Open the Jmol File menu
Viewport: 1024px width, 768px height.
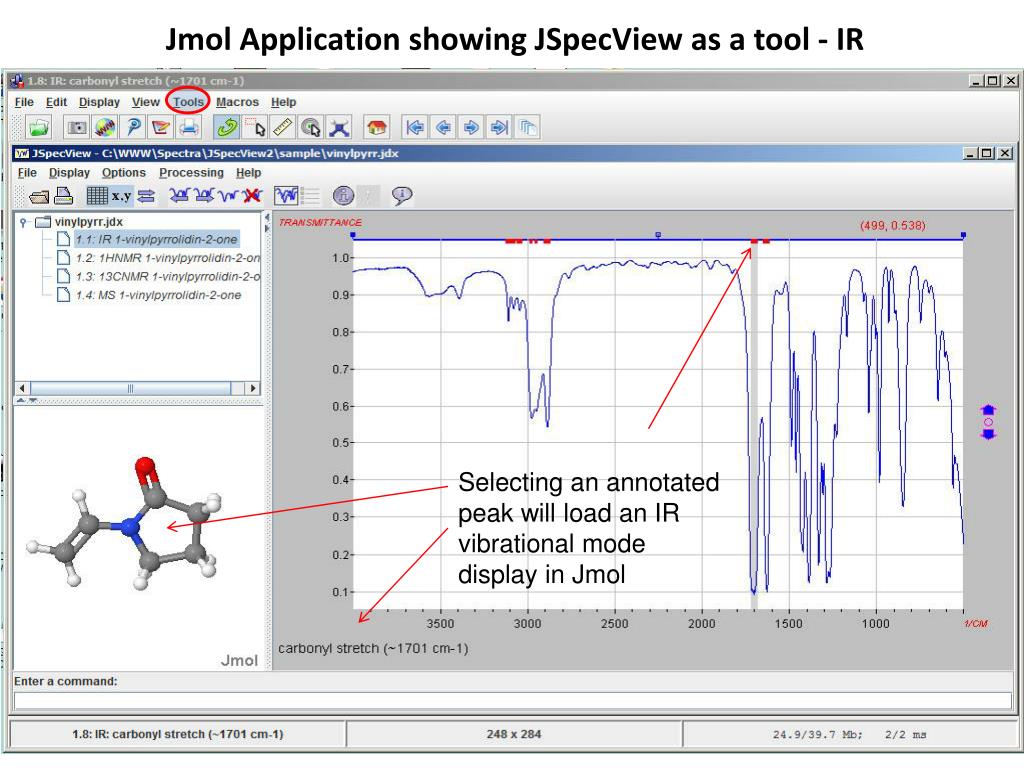(x=24, y=102)
